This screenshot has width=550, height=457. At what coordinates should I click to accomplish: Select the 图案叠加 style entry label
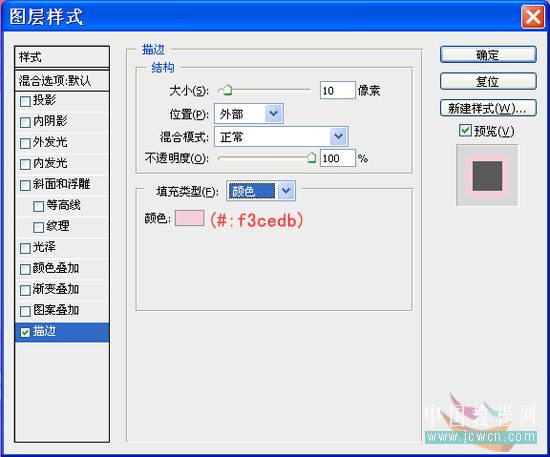point(56,310)
